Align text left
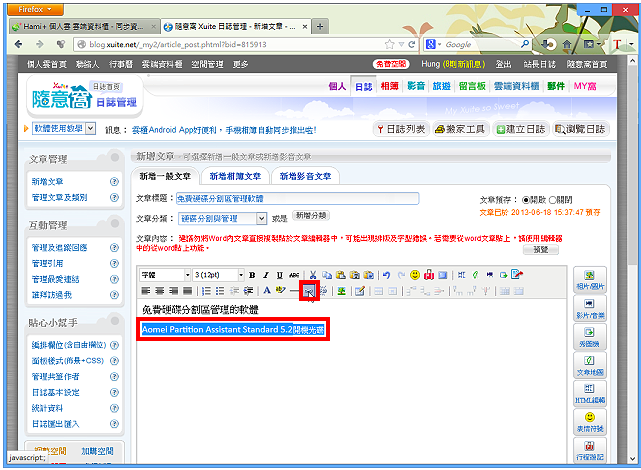This screenshot has height=470, width=641. tap(146, 291)
